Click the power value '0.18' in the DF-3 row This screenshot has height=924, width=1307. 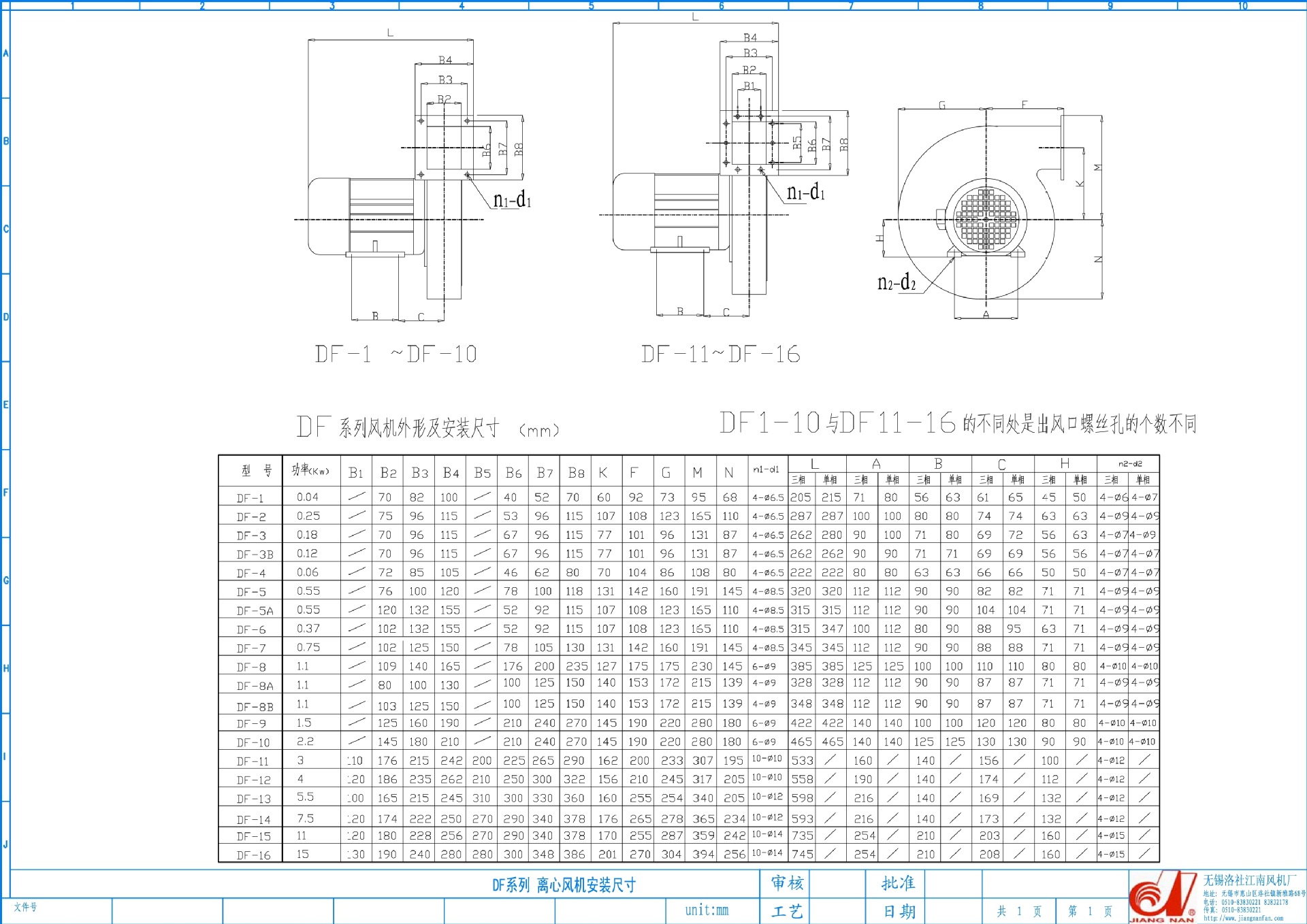coord(308,535)
